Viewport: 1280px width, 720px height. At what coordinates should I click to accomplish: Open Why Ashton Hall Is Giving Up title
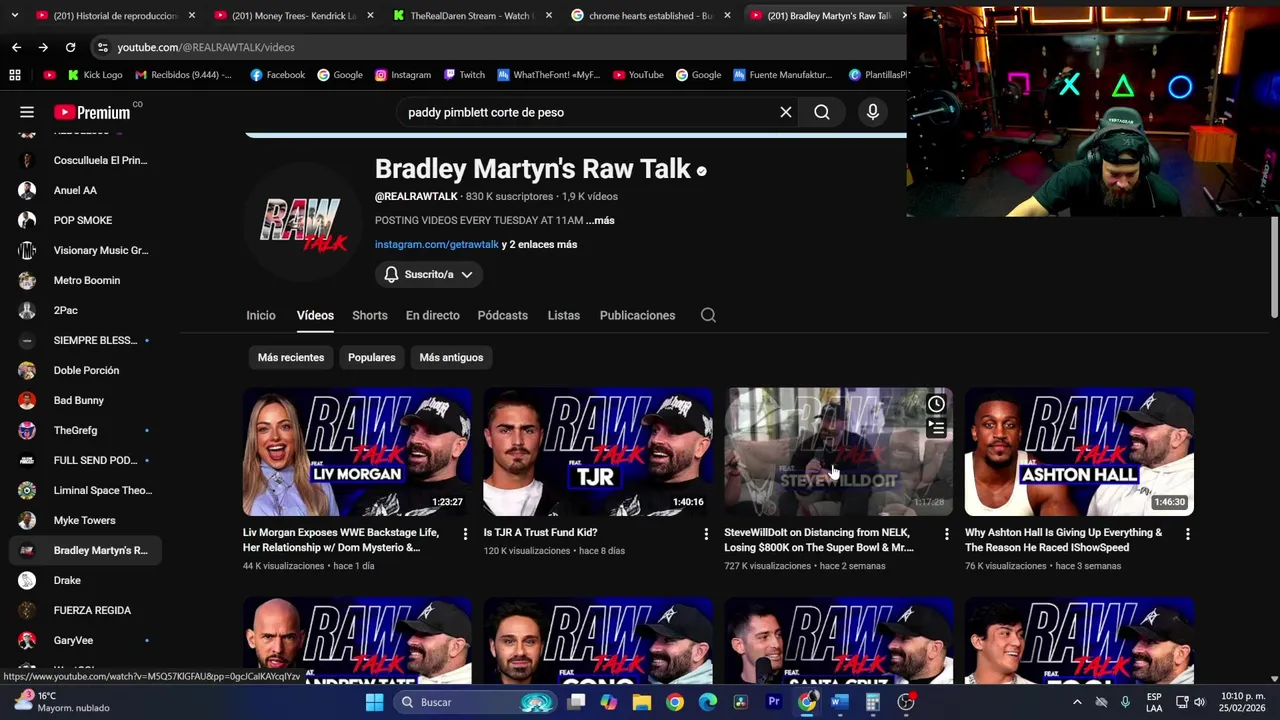coord(1064,540)
